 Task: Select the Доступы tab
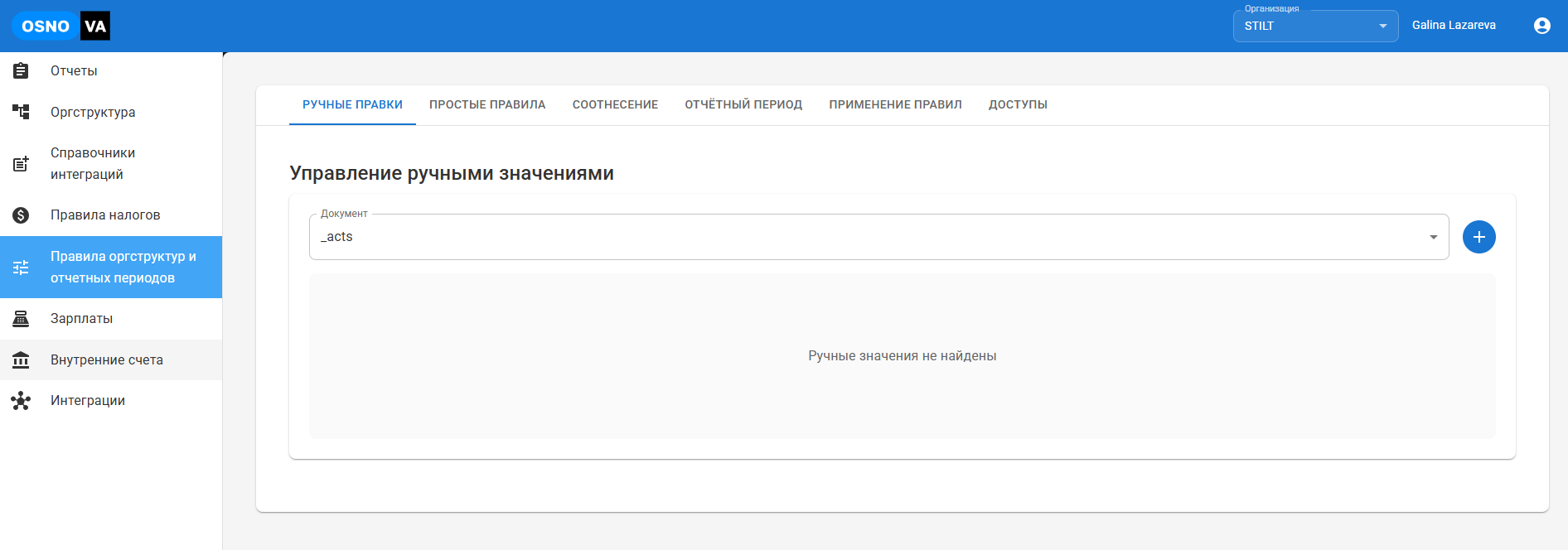pos(1018,105)
